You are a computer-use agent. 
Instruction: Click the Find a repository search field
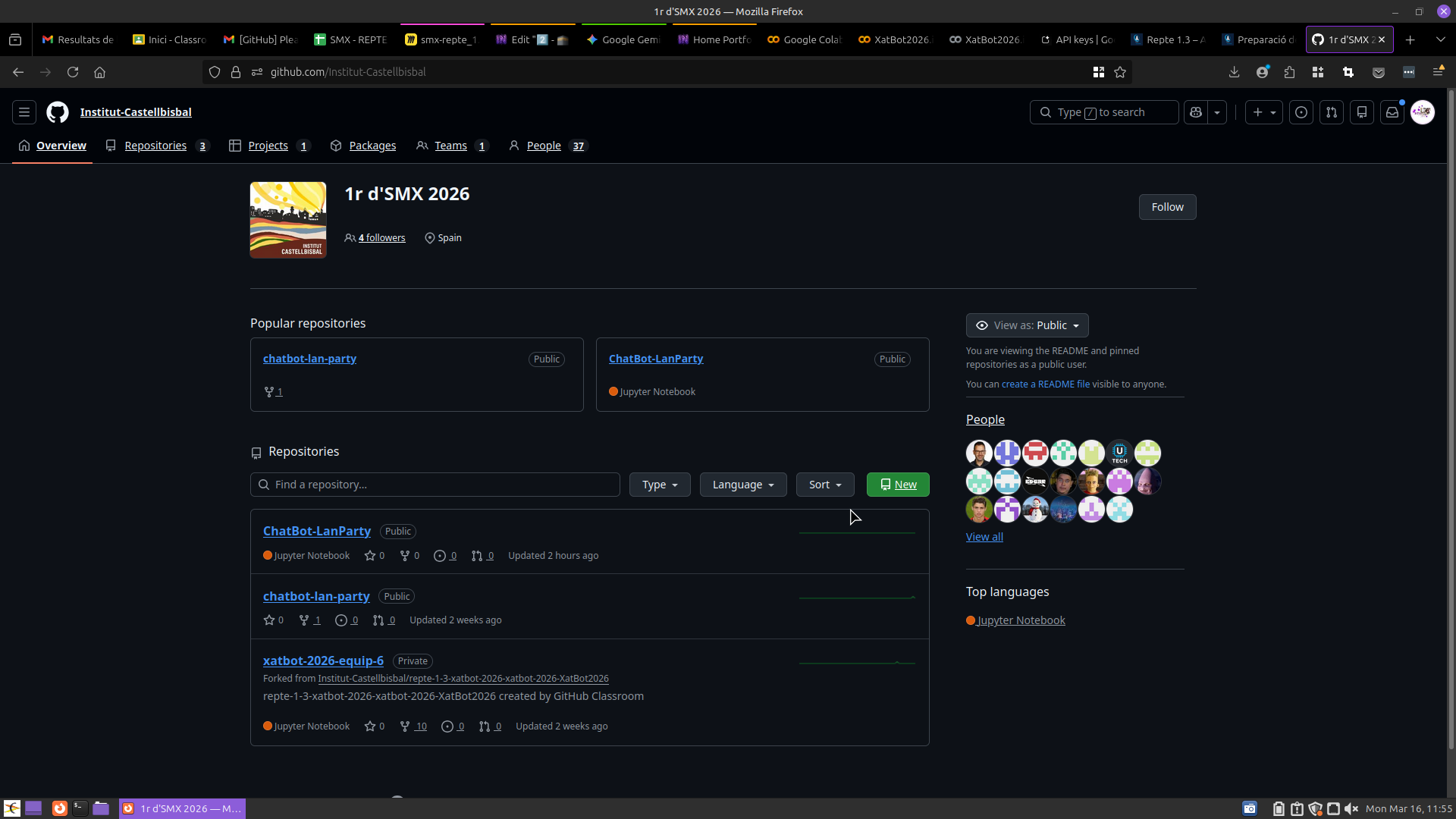pos(435,485)
